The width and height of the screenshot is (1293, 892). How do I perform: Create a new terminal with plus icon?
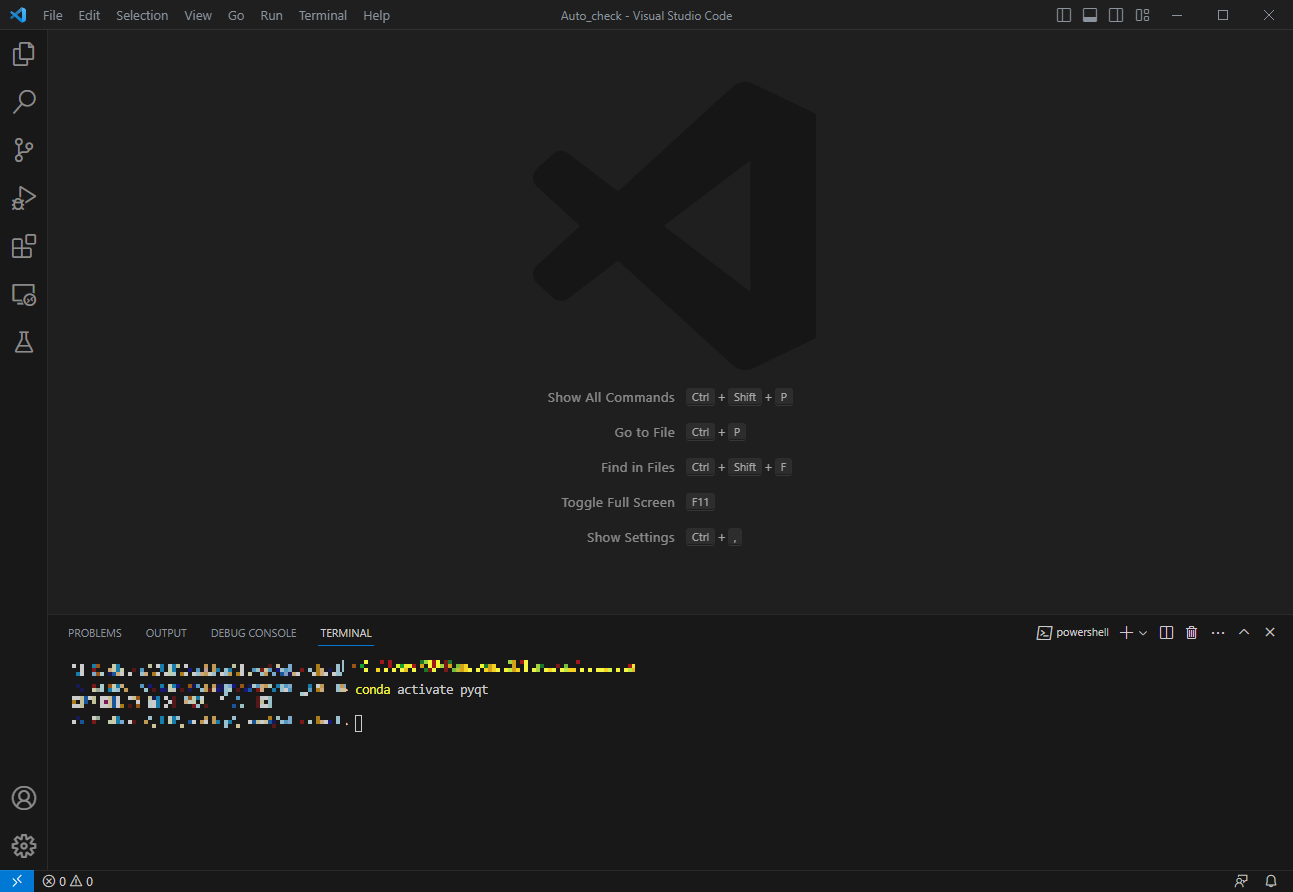(x=1126, y=632)
